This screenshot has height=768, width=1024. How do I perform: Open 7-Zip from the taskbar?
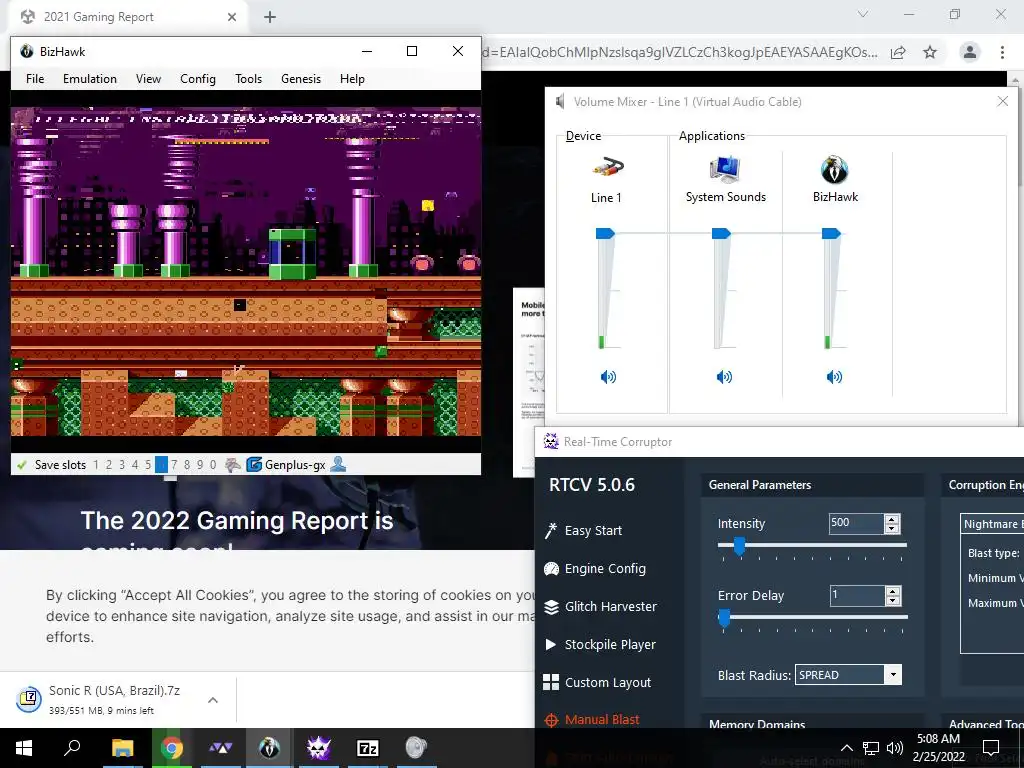pos(368,748)
